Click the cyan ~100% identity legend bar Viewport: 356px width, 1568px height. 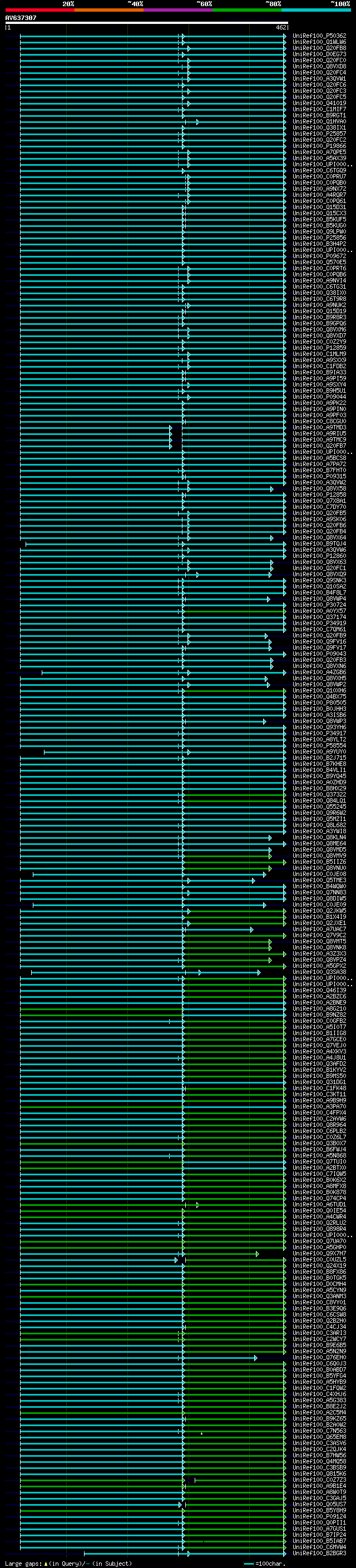click(316, 10)
